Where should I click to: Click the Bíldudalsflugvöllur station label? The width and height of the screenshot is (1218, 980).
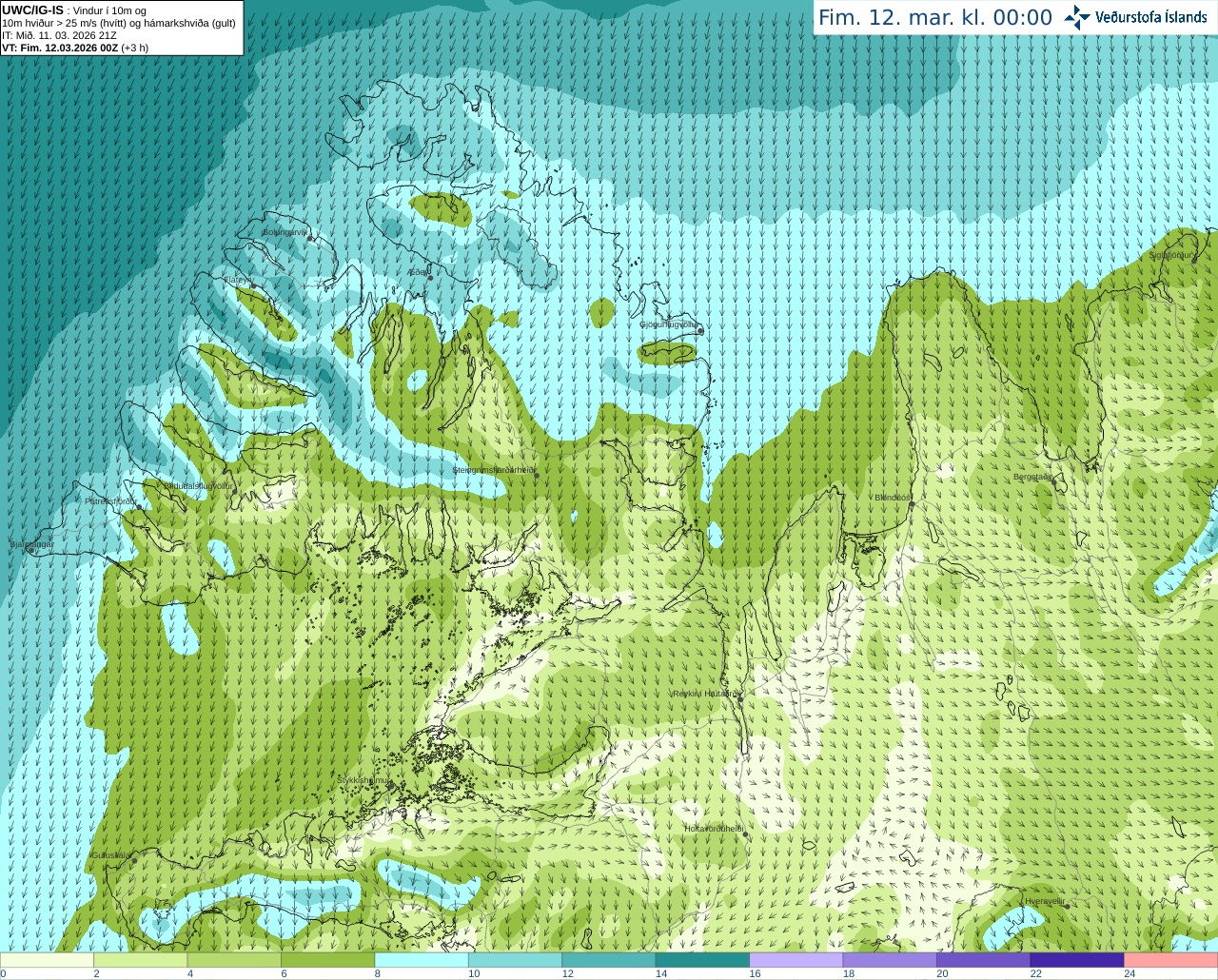pyautogui.click(x=198, y=485)
